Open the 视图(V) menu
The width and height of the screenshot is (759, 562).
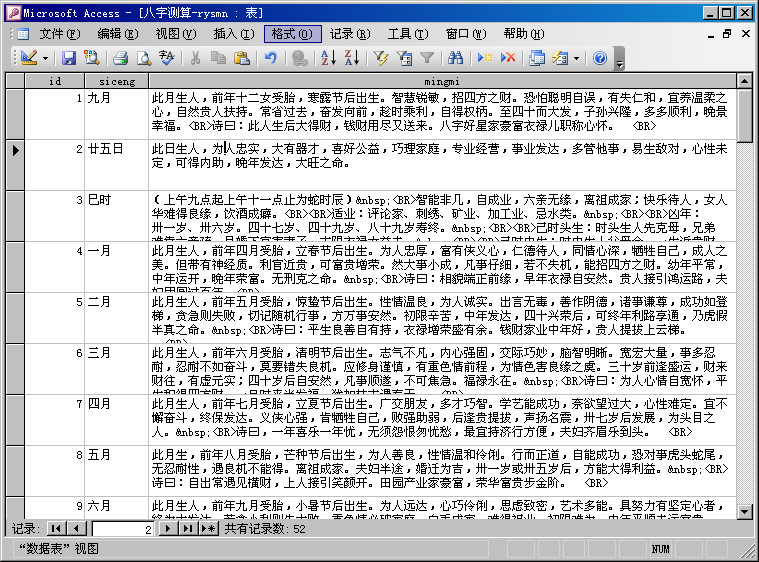tap(176, 34)
